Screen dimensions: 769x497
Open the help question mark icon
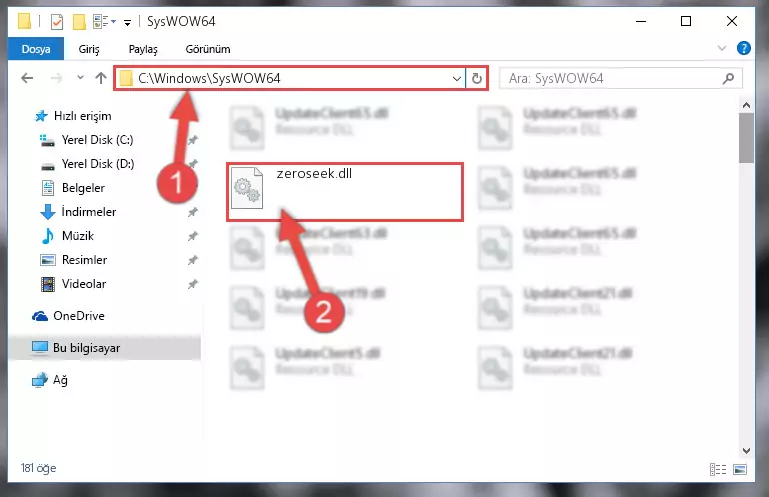coord(743,49)
